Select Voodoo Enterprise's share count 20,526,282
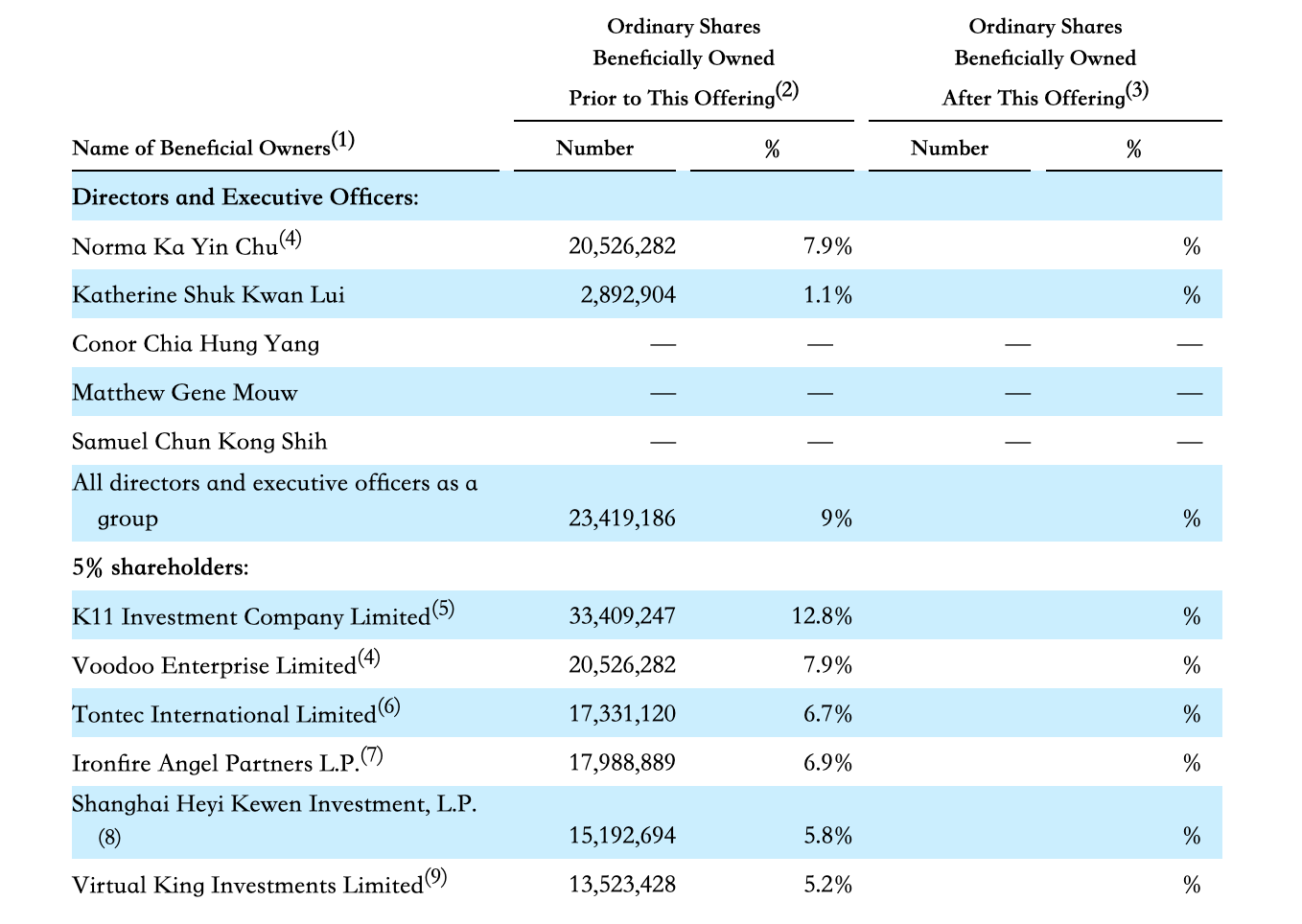 point(622,664)
